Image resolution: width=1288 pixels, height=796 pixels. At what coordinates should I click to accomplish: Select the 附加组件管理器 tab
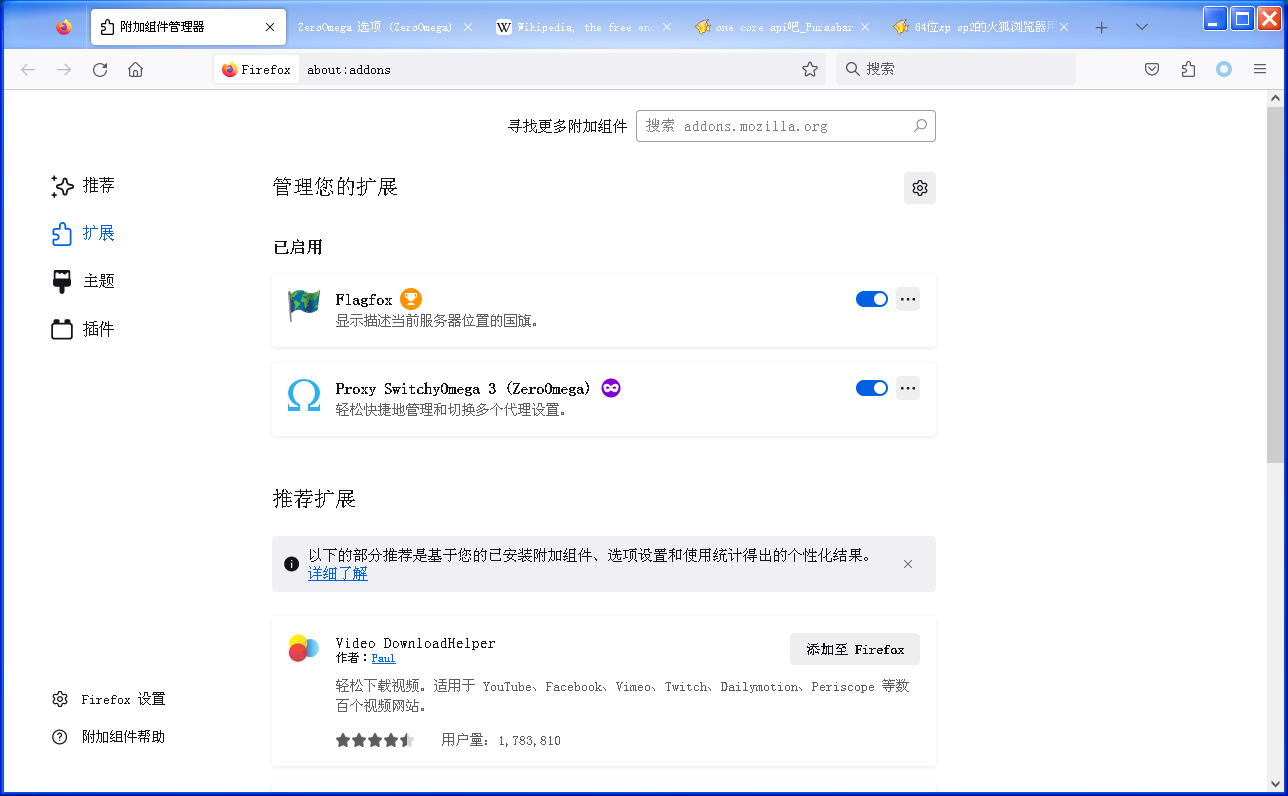(187, 27)
